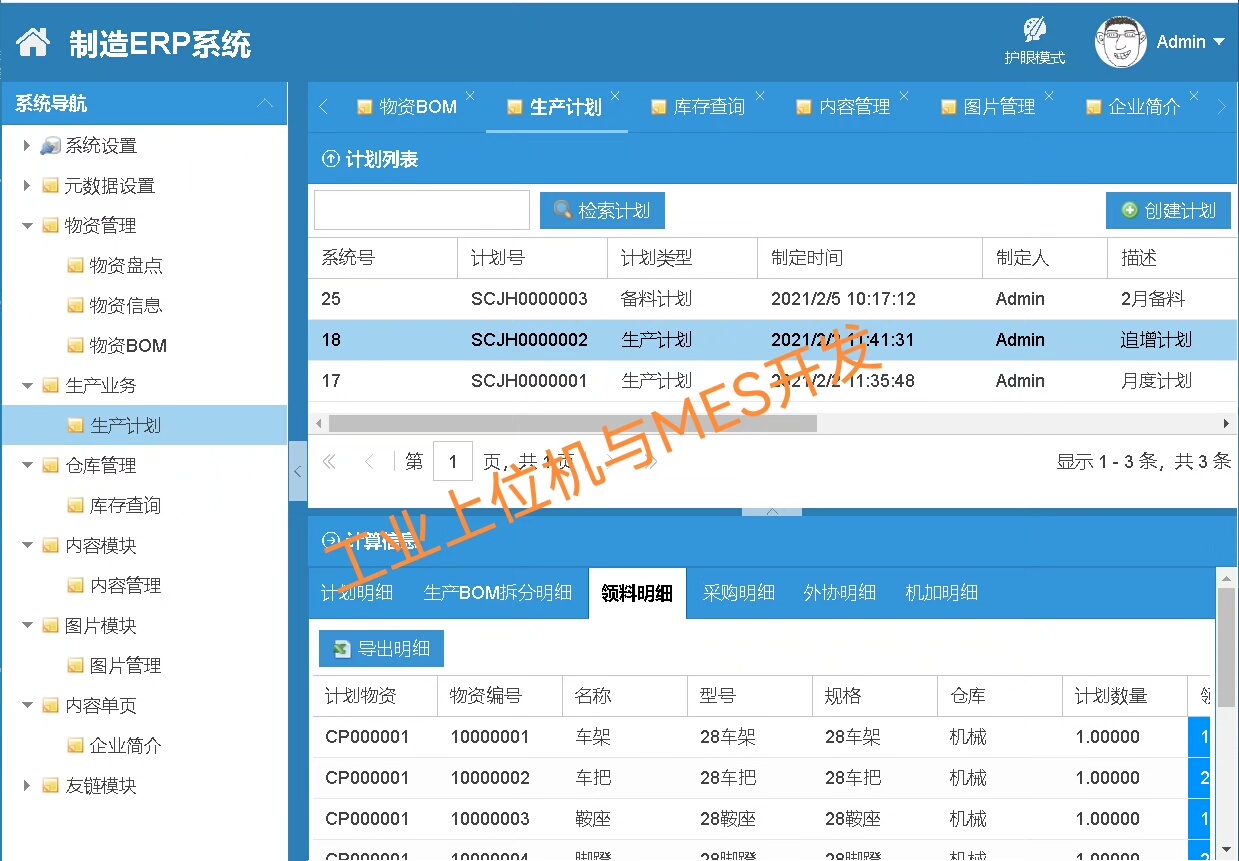Viewport: 1239px width, 861px height.
Task: Click the home icon in the header
Action: [33, 42]
